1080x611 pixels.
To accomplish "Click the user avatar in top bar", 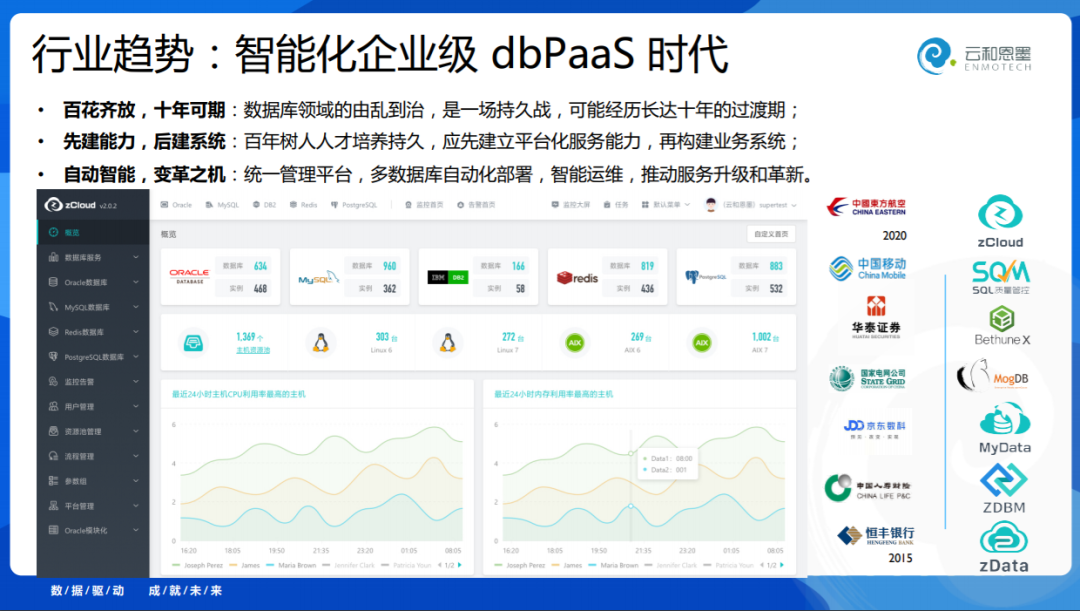I will pyautogui.click(x=711, y=205).
